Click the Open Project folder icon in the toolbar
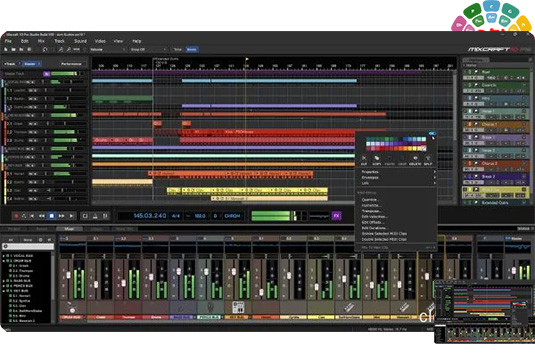This screenshot has height=363, width=535. point(13,49)
